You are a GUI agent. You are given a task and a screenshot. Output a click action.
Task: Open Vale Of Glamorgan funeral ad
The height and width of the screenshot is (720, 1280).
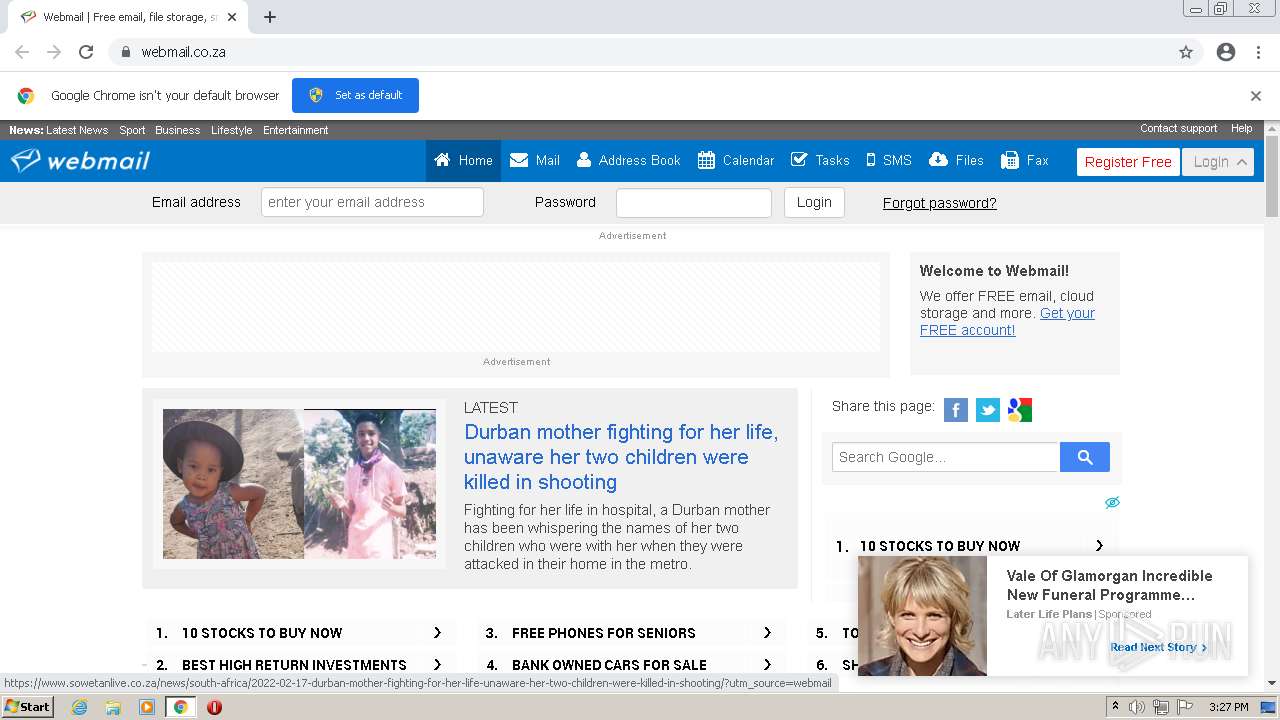point(1109,585)
